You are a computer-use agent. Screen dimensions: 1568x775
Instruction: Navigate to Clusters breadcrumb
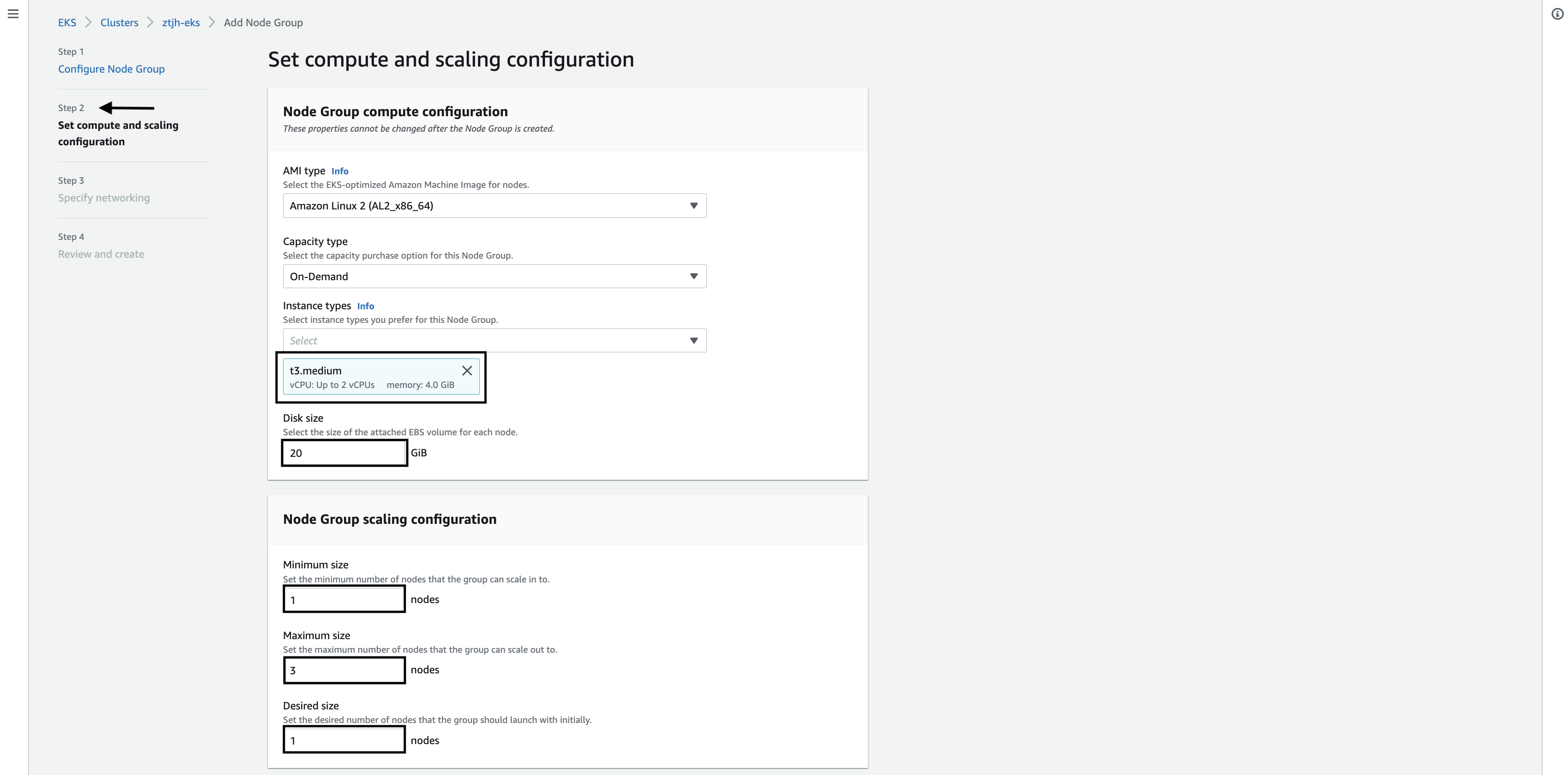click(119, 22)
